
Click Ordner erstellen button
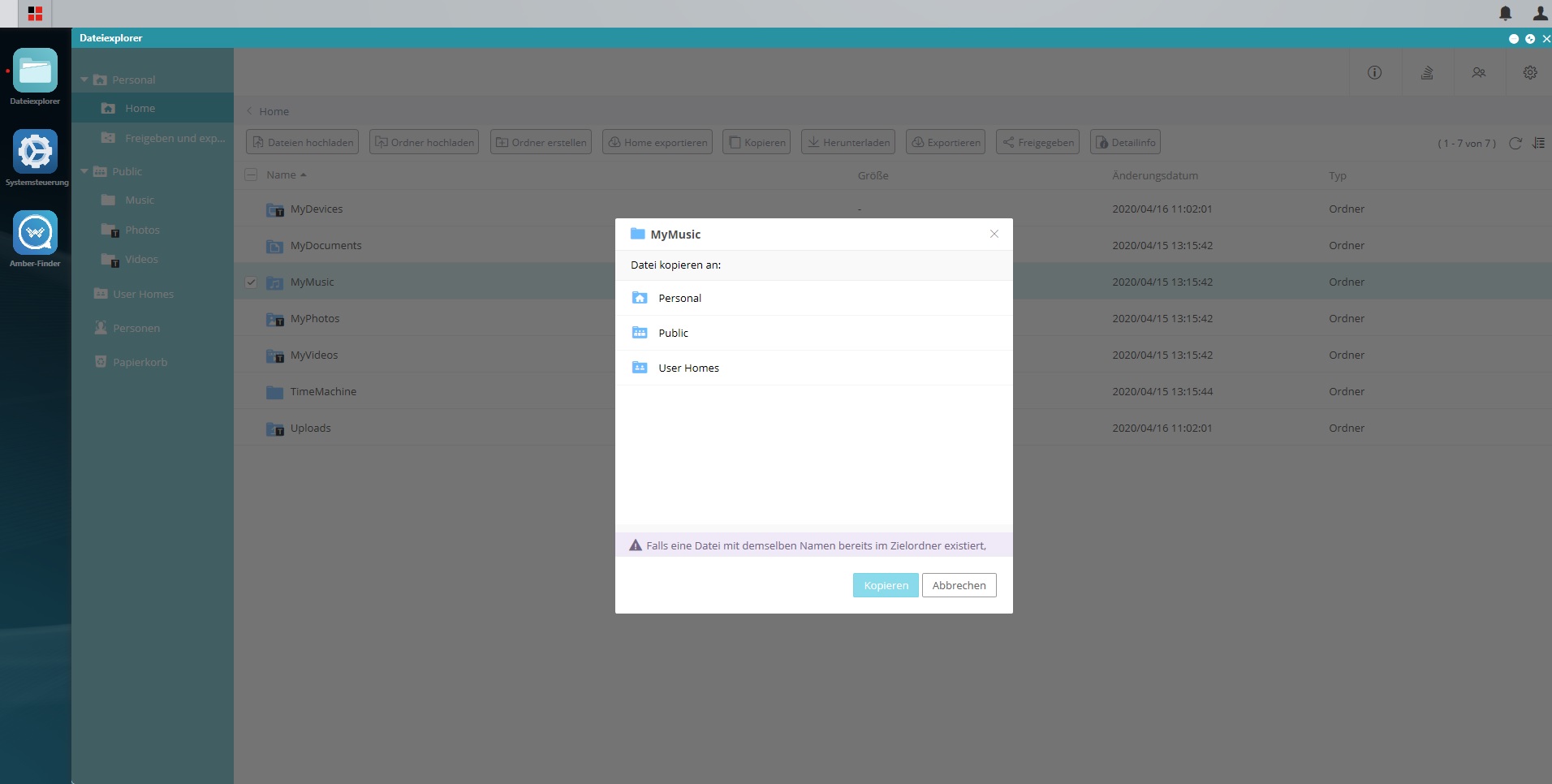[541, 142]
